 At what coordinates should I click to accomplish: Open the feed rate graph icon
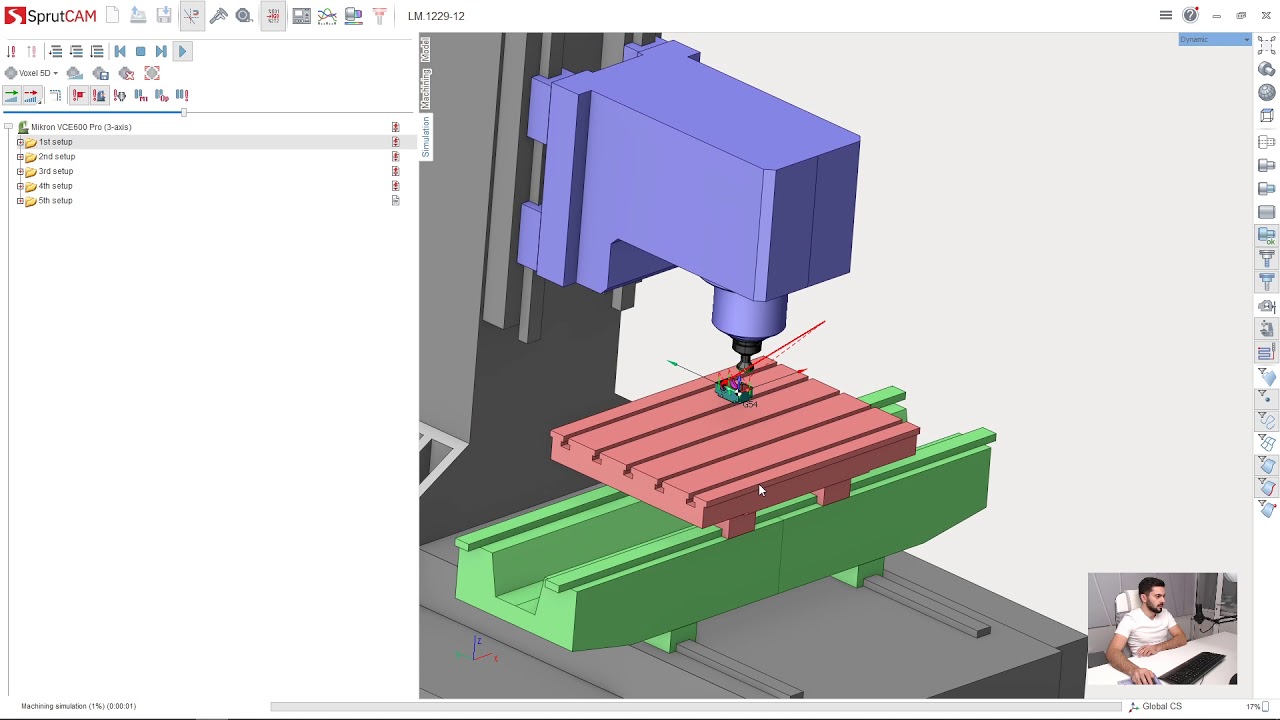point(327,16)
